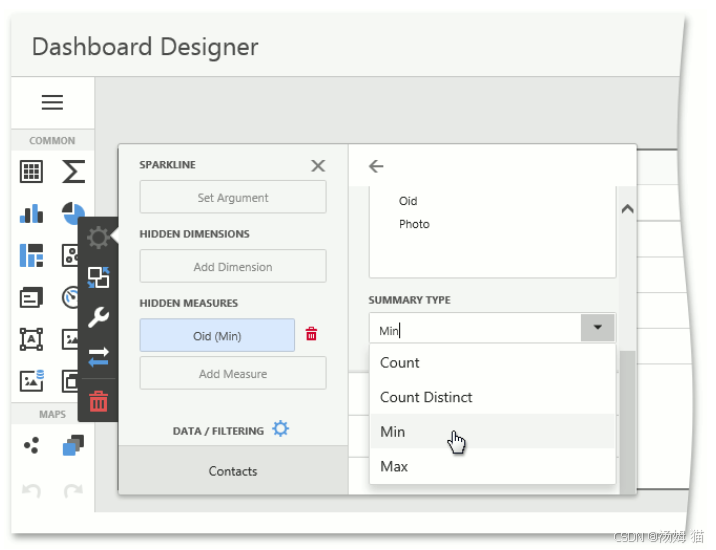Image resolution: width=716 pixels, height=550 pixels.
Task: Choose Count from summary list
Action: pos(492,363)
